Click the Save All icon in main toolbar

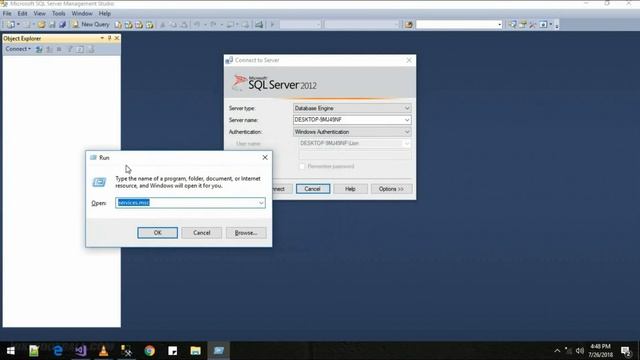click(62, 24)
